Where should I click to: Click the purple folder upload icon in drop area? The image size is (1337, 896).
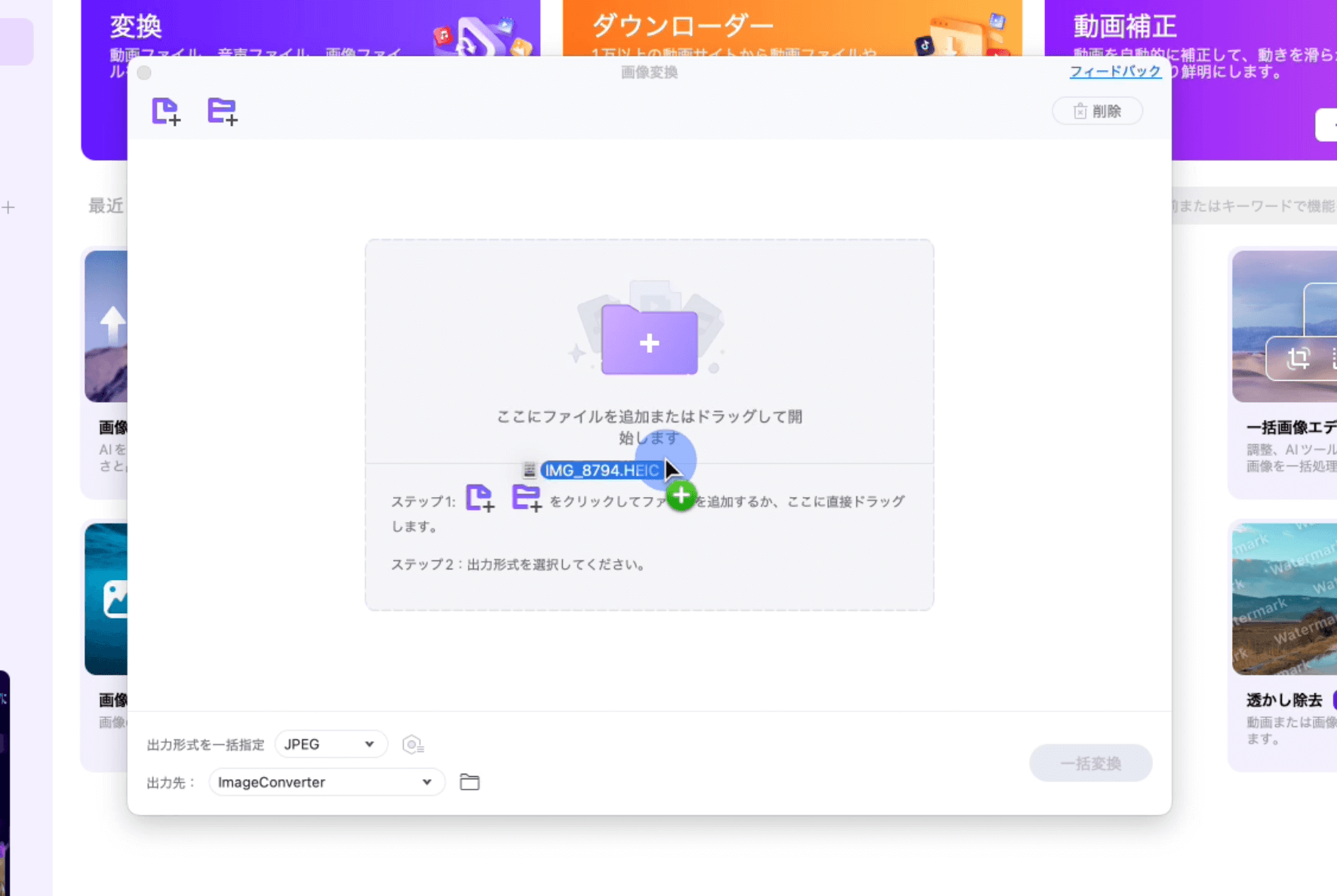coord(649,341)
